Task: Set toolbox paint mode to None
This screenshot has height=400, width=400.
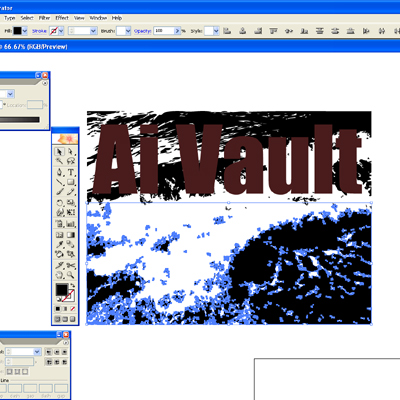Action: [72, 309]
